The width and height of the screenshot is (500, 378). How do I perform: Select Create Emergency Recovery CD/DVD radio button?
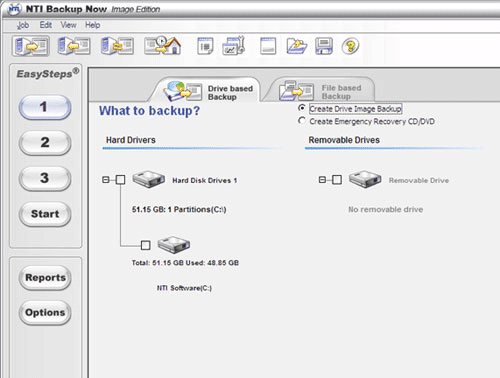[x=302, y=121]
